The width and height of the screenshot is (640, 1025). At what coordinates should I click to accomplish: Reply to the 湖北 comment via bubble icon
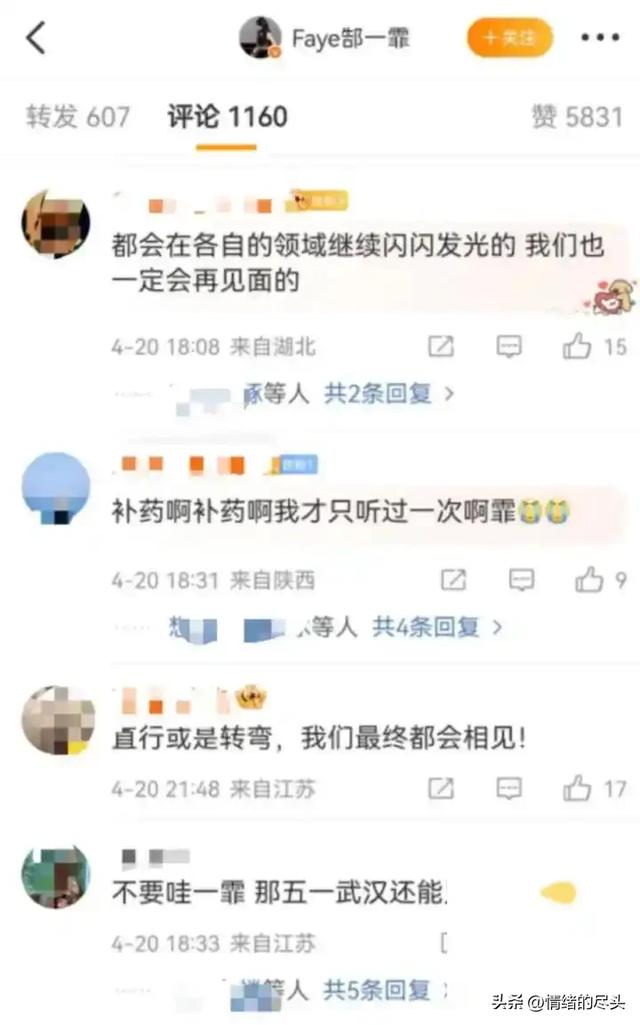[x=509, y=346]
